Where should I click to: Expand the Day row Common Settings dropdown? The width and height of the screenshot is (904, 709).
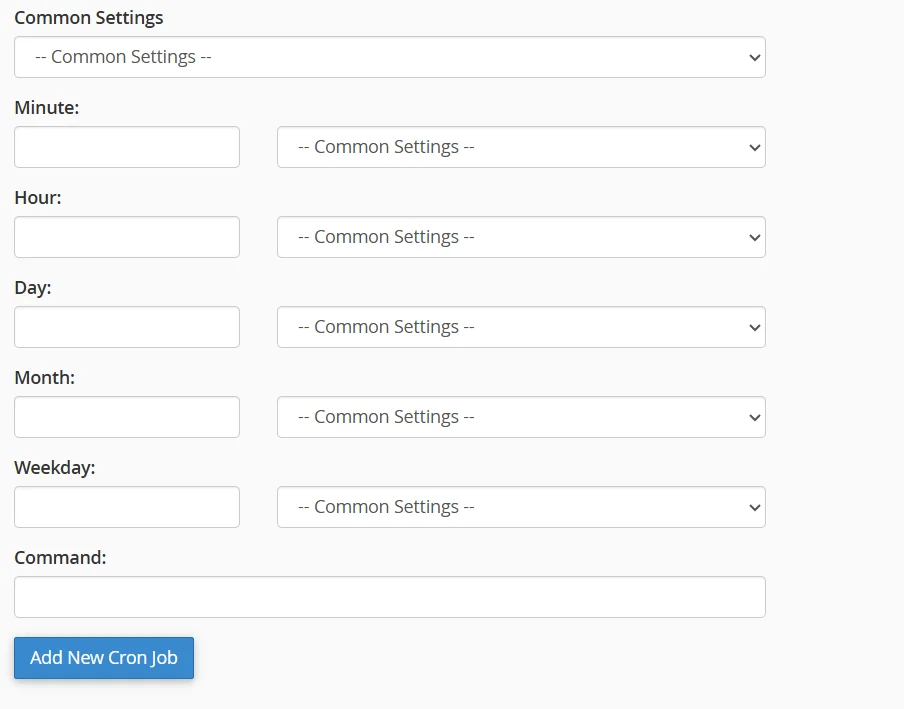(x=520, y=327)
